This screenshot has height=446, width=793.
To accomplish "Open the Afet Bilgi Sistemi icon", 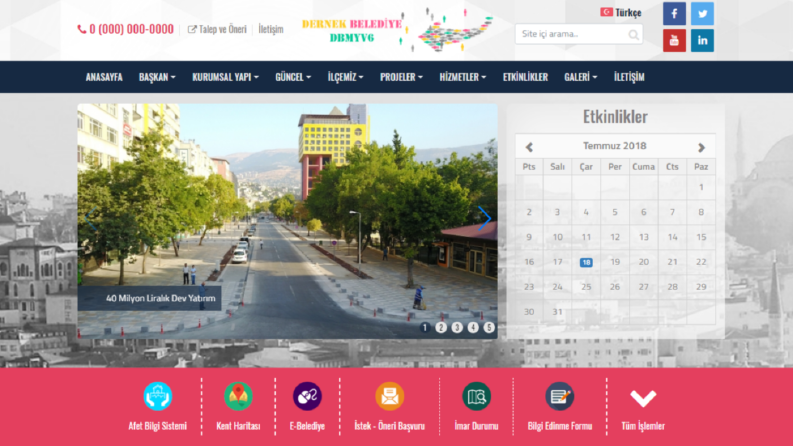I will pos(158,396).
